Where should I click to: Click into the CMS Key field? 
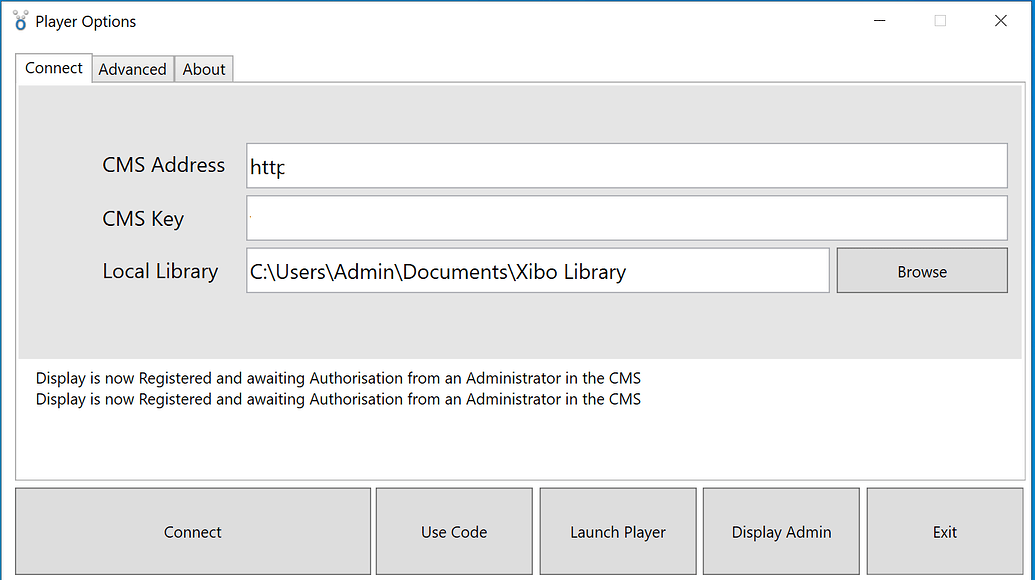(x=626, y=218)
